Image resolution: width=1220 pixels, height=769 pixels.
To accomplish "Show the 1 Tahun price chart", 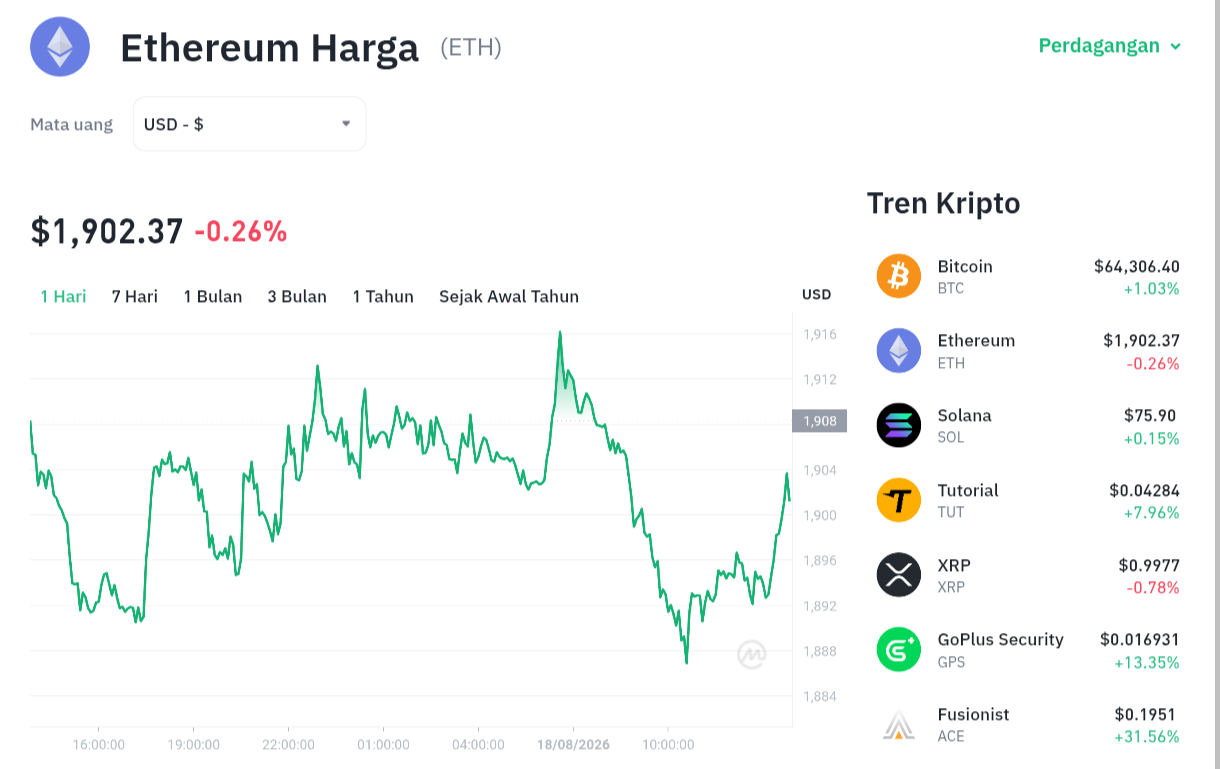I will click(x=383, y=296).
